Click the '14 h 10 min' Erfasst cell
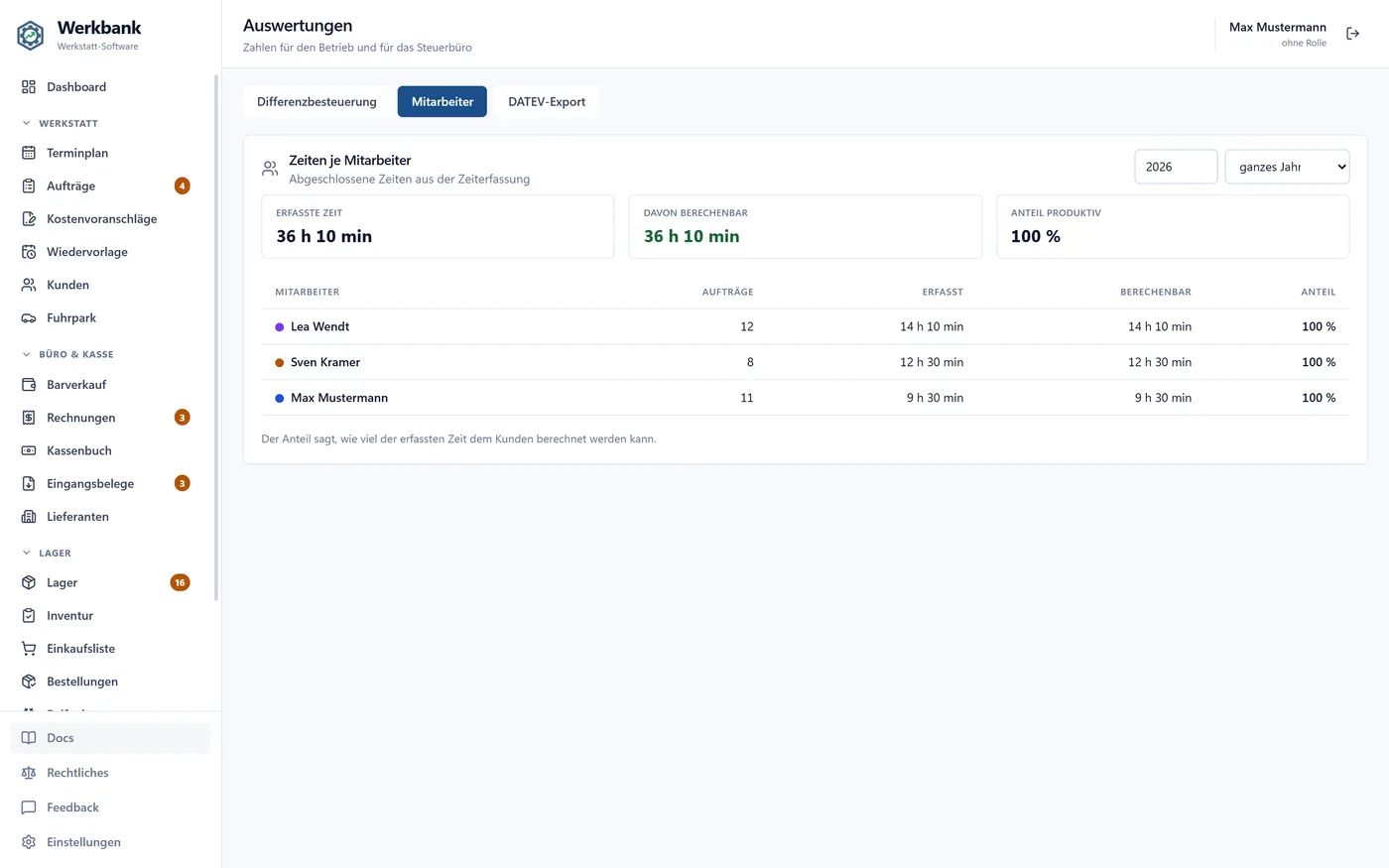 coord(932,326)
